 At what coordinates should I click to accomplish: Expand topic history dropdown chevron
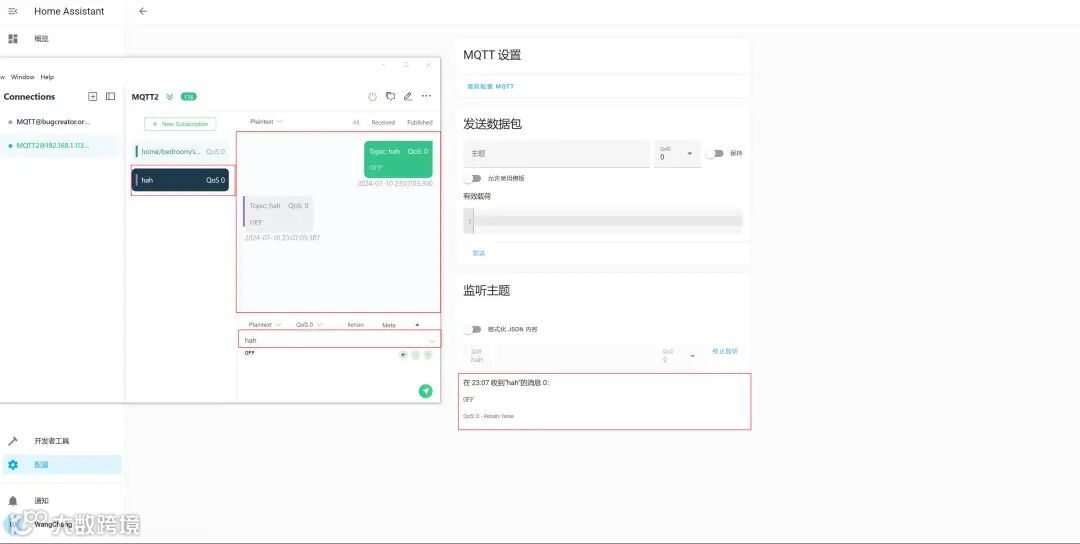(432, 341)
